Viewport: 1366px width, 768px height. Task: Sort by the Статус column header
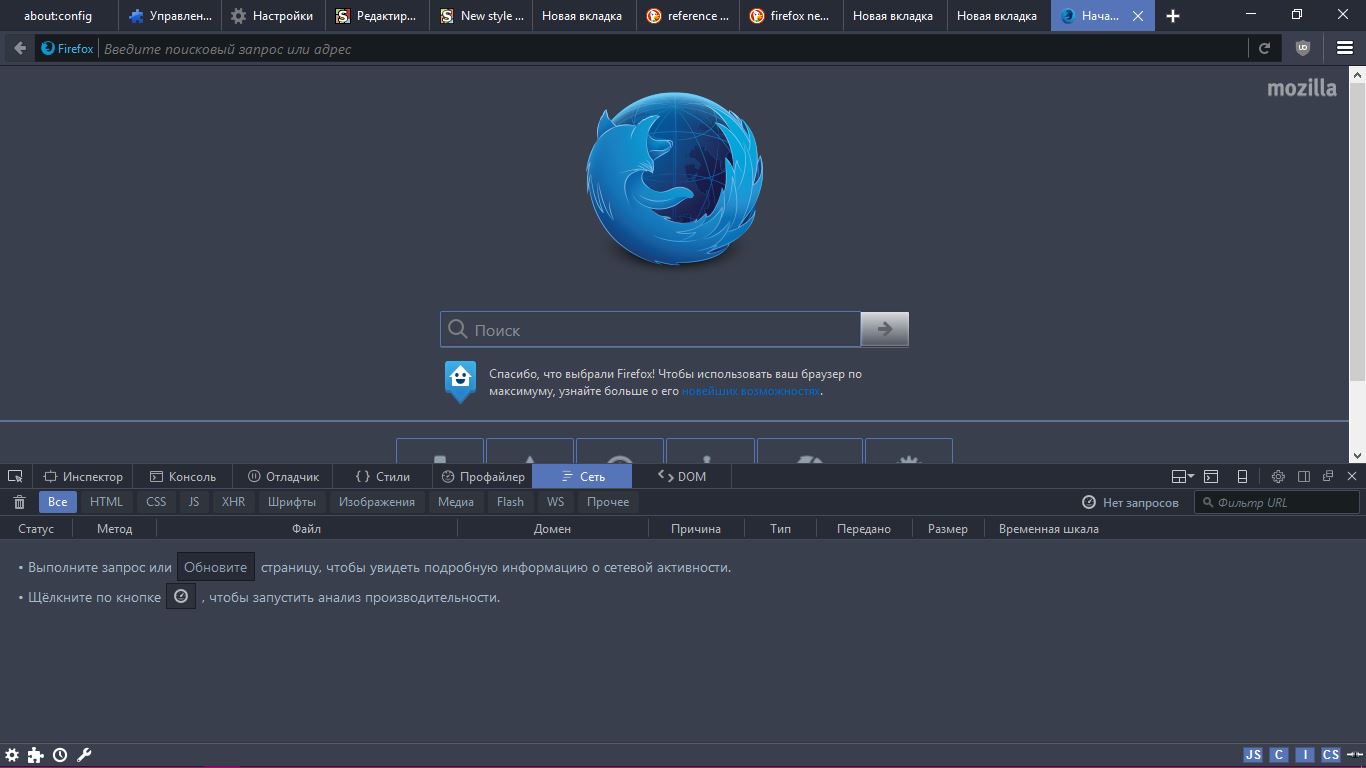[x=36, y=529]
